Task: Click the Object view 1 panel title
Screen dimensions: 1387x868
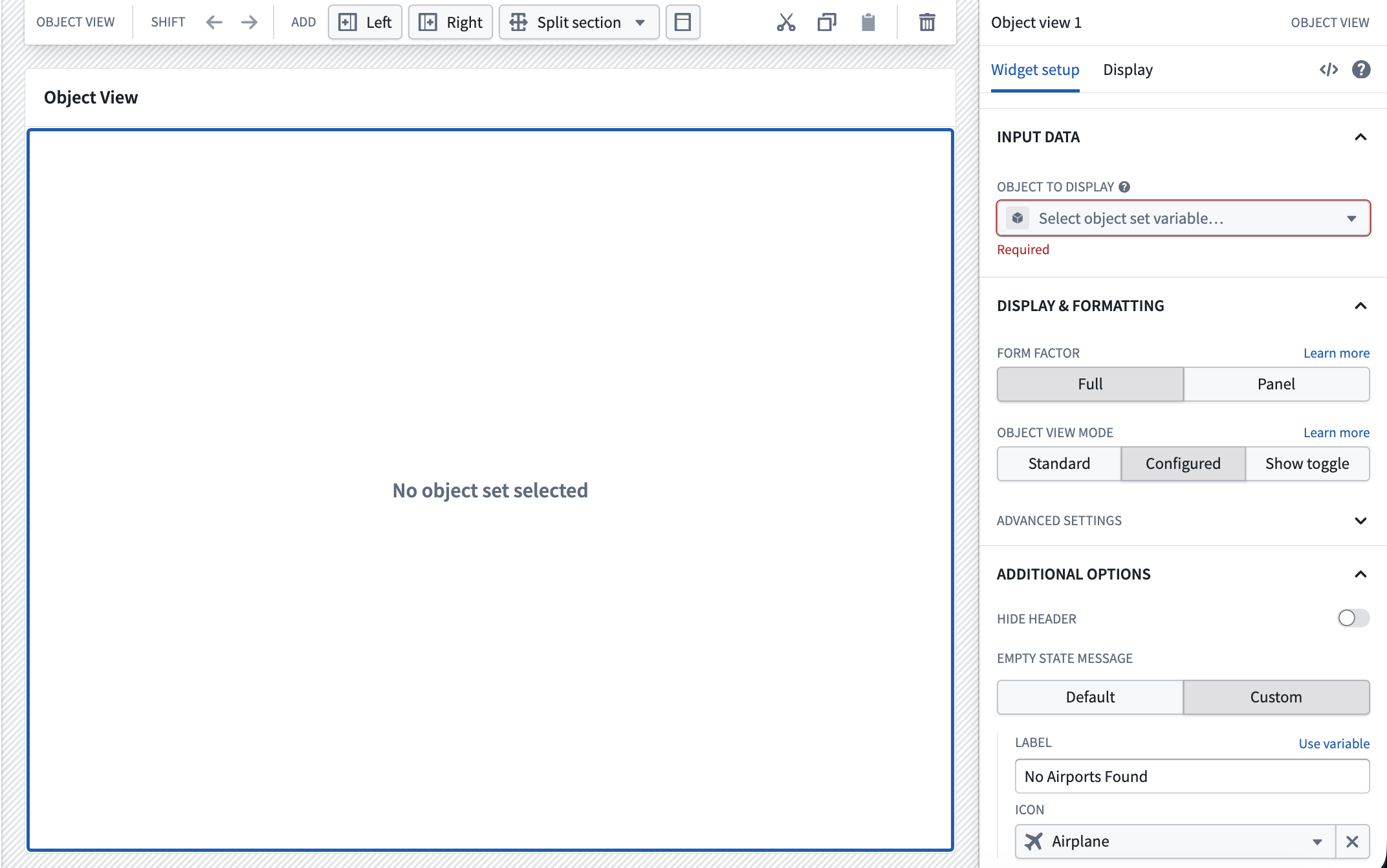Action: coord(1036,23)
